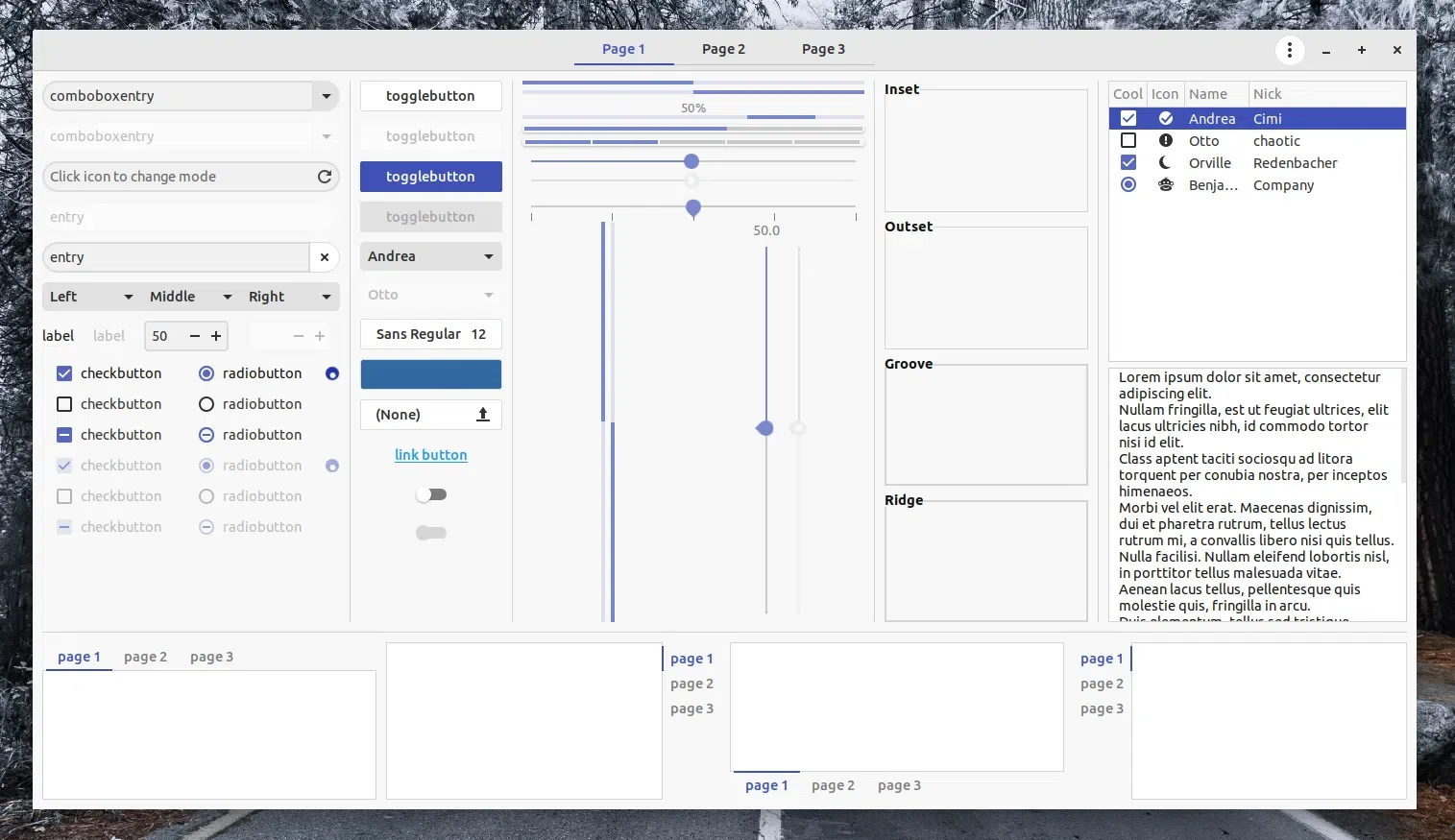
Task: Clear the entry with the X icon
Action: pos(325,257)
